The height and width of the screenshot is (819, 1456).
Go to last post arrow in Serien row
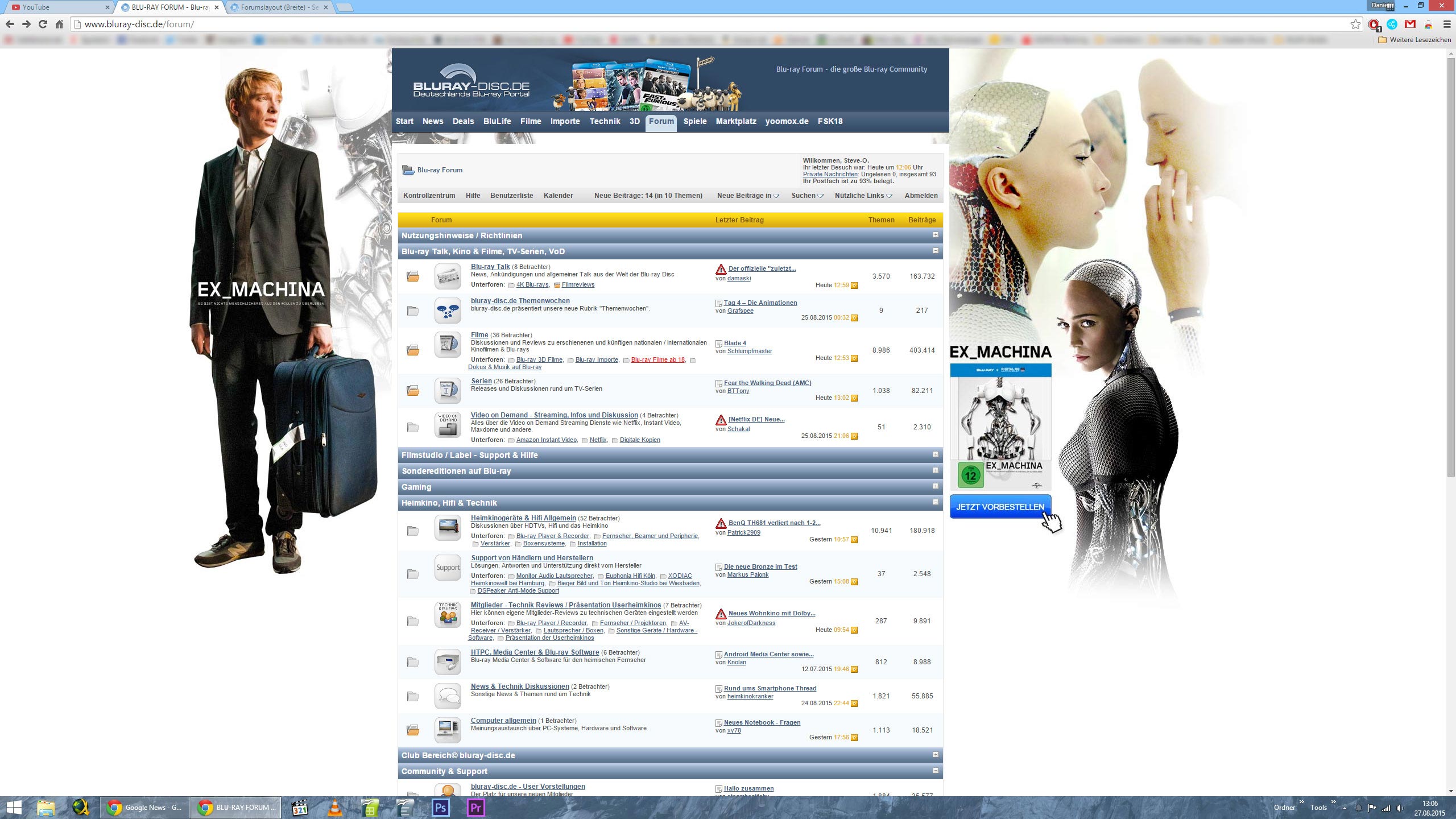pyautogui.click(x=854, y=398)
